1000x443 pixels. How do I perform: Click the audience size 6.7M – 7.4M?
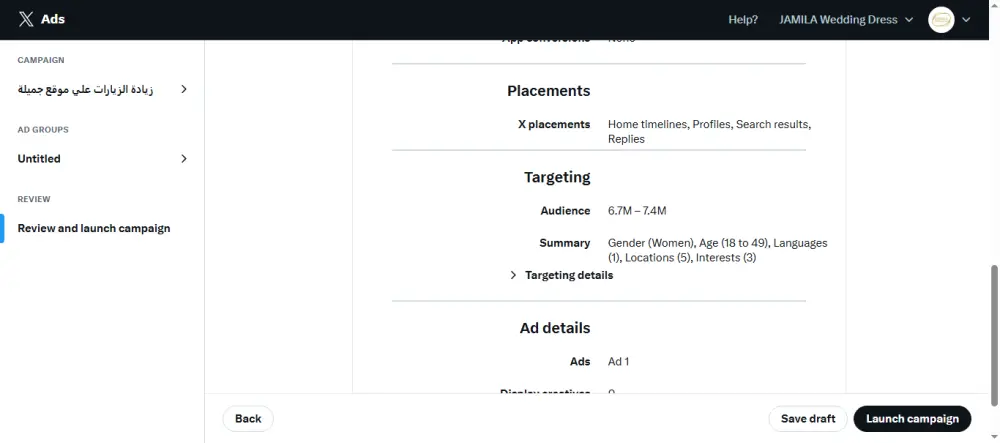(637, 211)
